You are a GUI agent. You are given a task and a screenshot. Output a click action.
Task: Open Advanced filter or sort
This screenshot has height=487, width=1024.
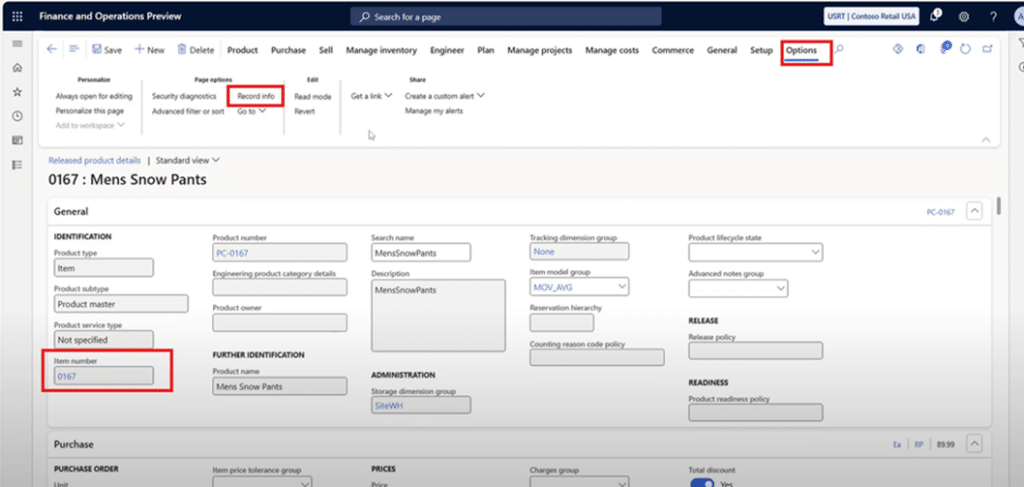point(188,111)
